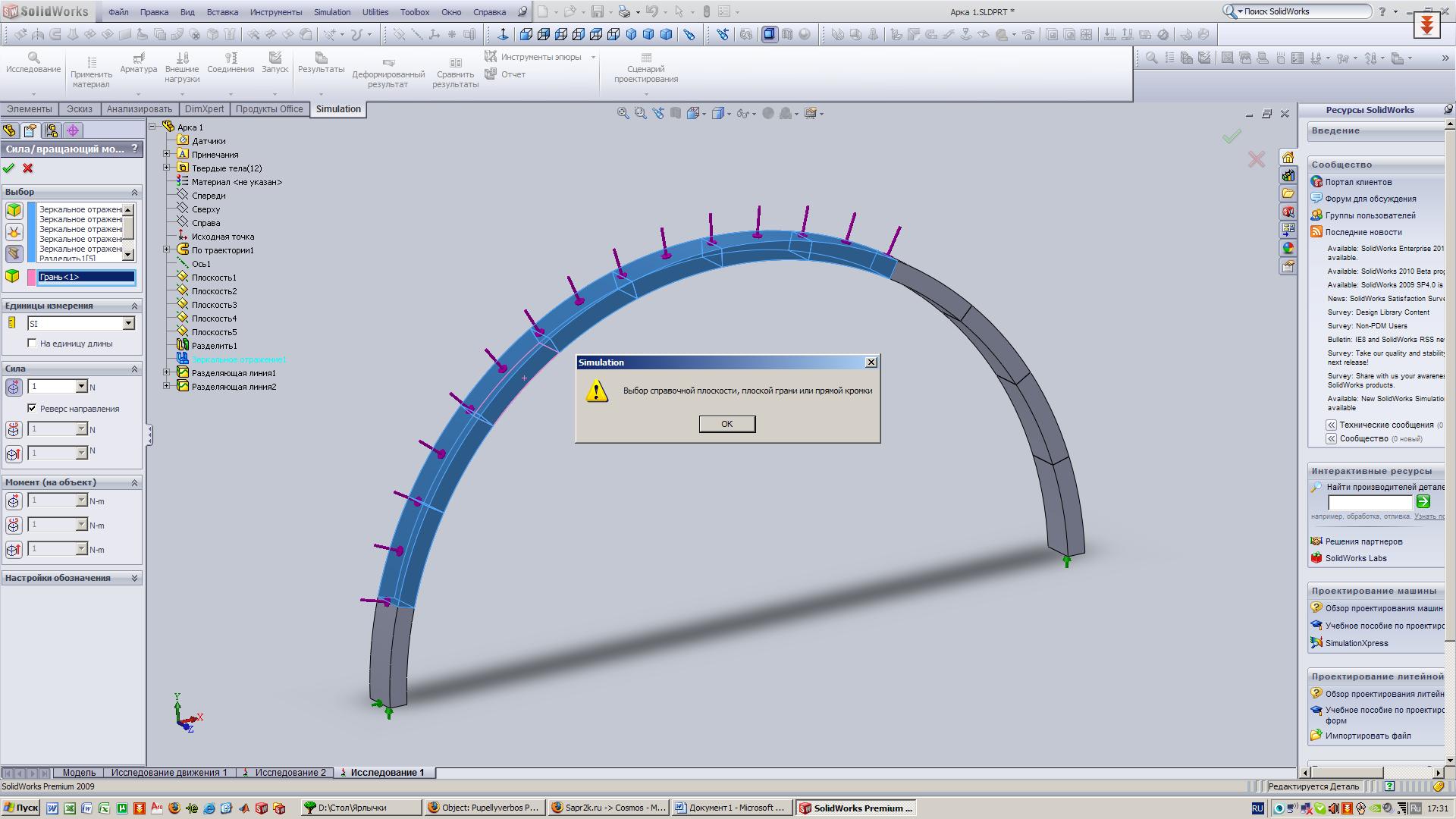Viewport: 1456px width, 819px height.
Task: Open the force value dropdown showing 1 N
Action: (x=81, y=387)
